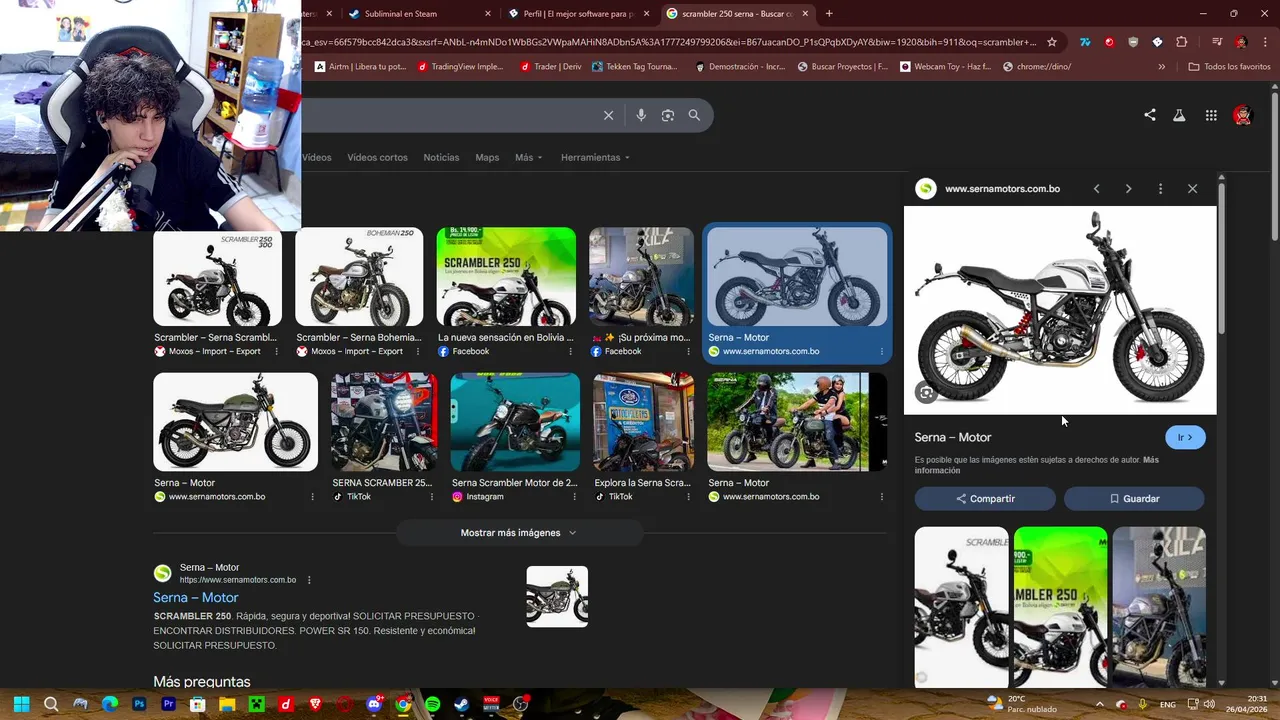This screenshot has height=720, width=1280.
Task: Select the Maps filter
Action: point(487,157)
